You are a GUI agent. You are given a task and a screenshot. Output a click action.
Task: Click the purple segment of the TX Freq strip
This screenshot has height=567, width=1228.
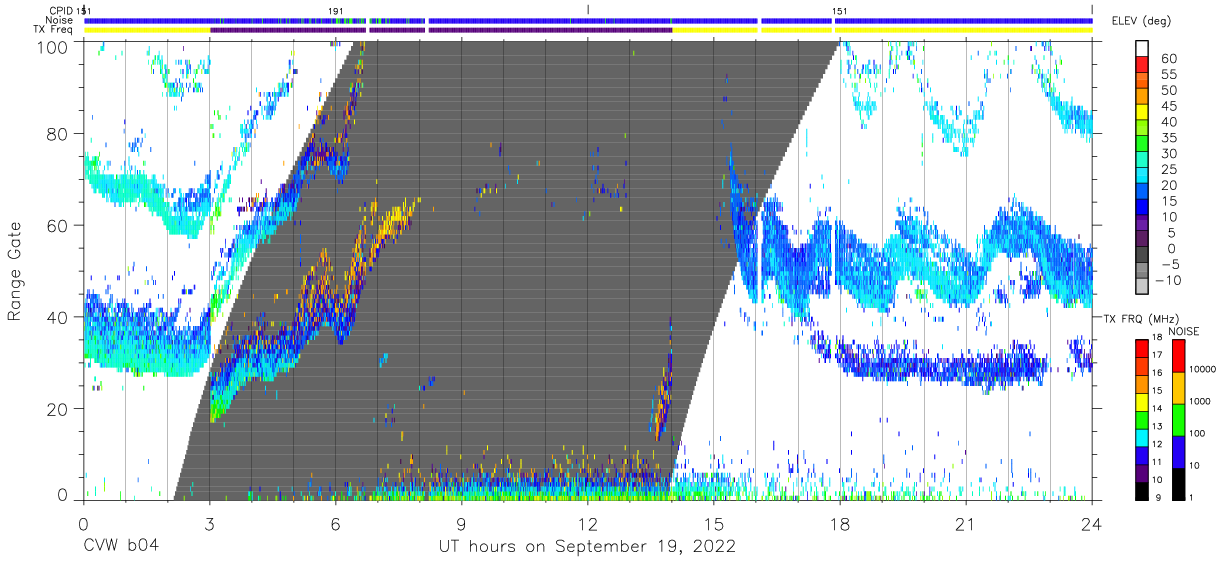pyautogui.click(x=440, y=30)
